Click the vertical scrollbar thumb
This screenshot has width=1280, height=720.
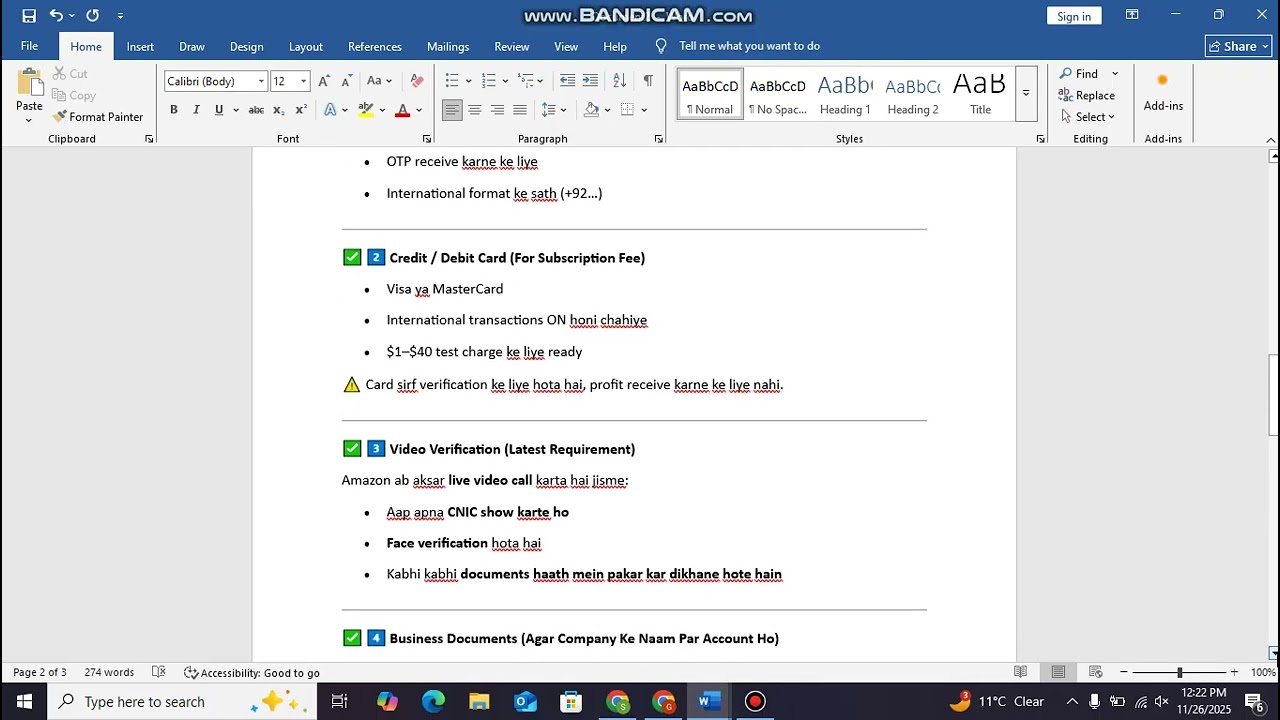(1273, 394)
